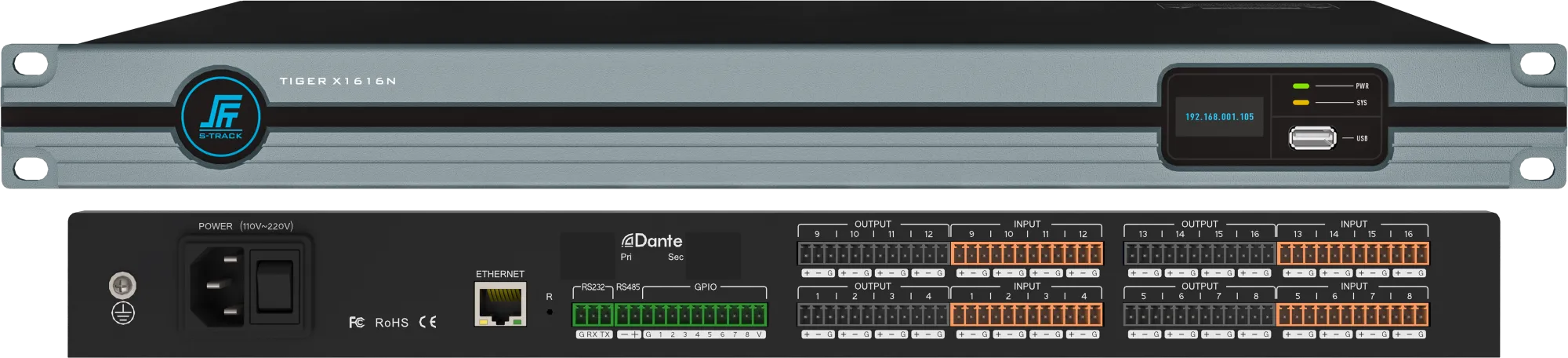Click the yellow SYS indicator light
The width and height of the screenshot is (1568, 358).
tap(1301, 103)
